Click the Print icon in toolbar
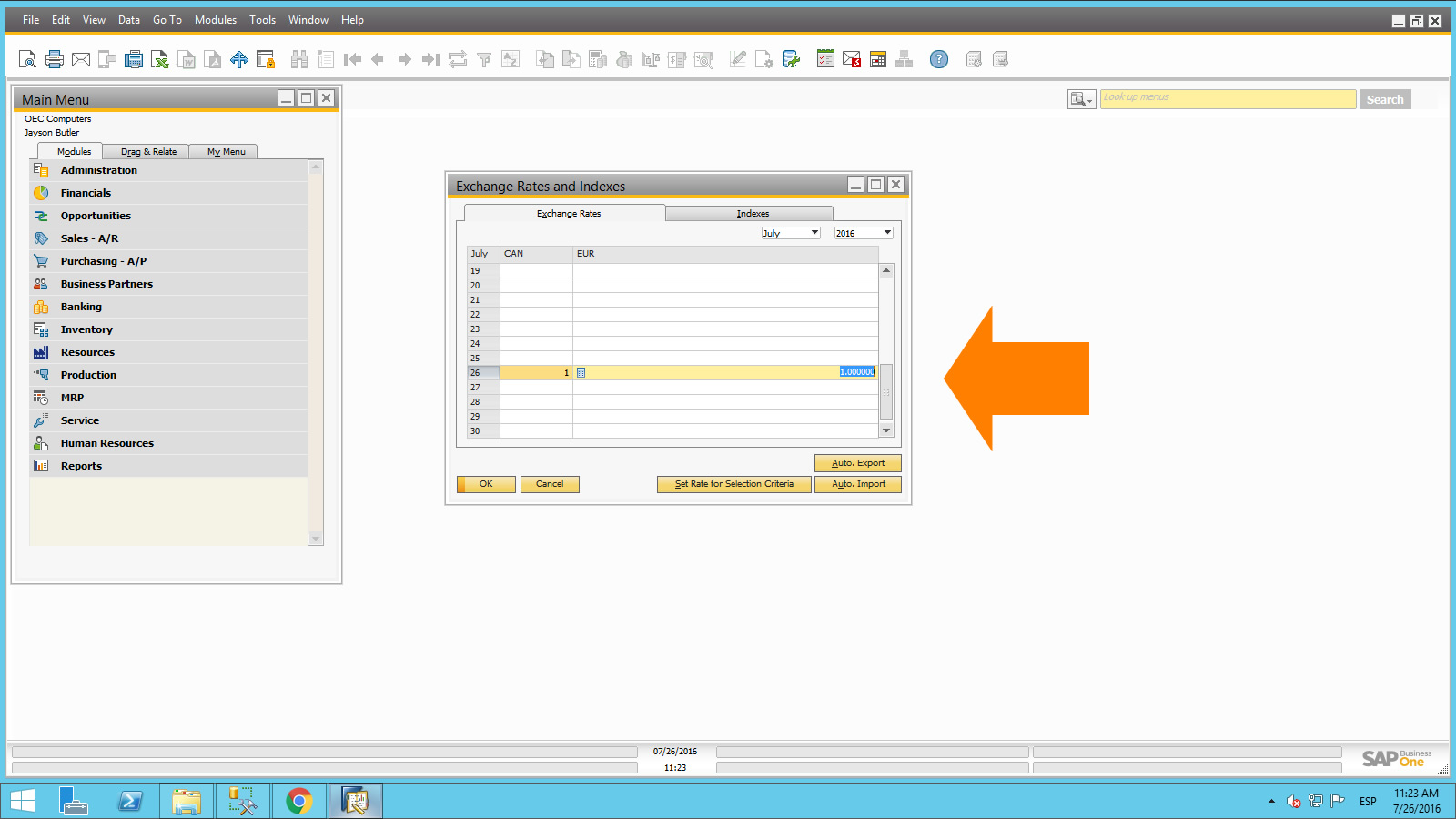Screen dimensions: 1456x819 click(55, 60)
